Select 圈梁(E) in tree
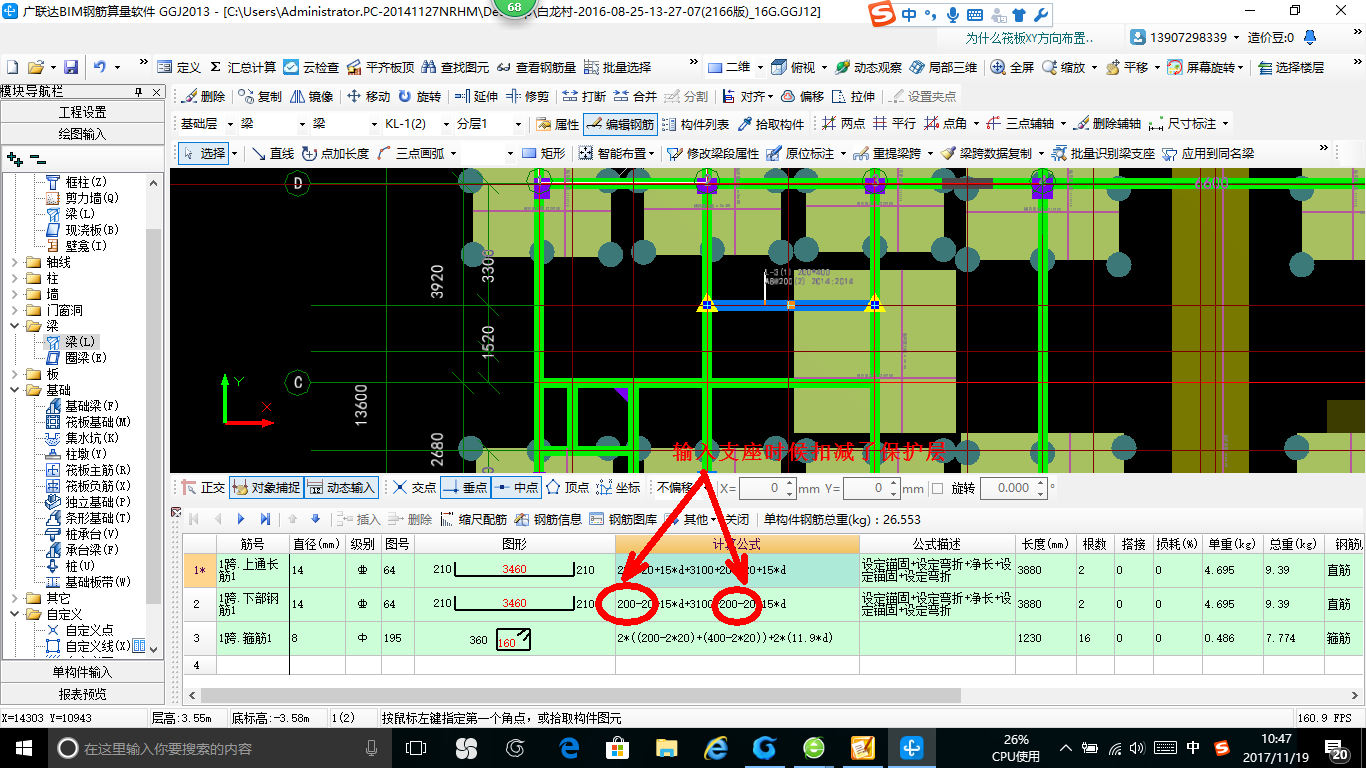1366x768 pixels. (86, 358)
